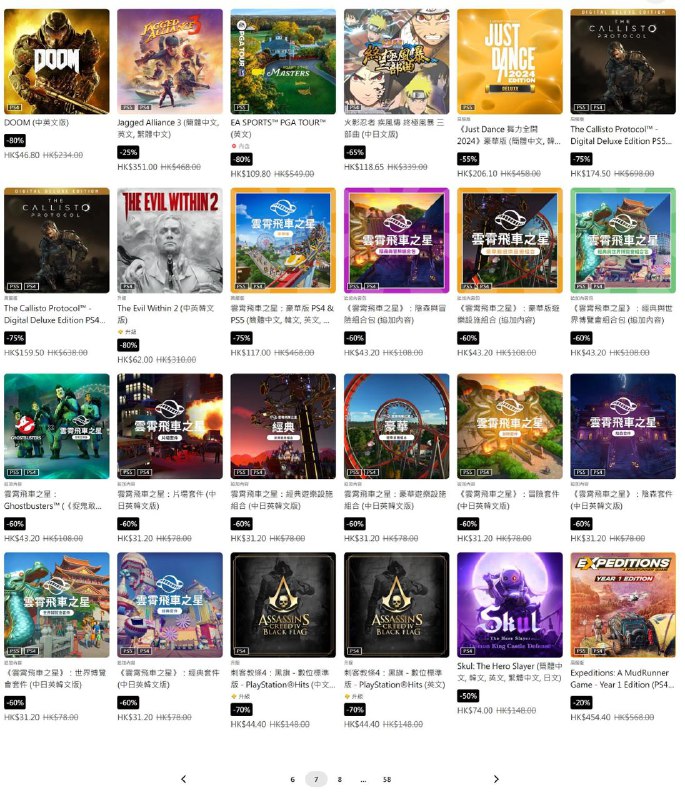View The Evil Within 2 cover

[170, 240]
